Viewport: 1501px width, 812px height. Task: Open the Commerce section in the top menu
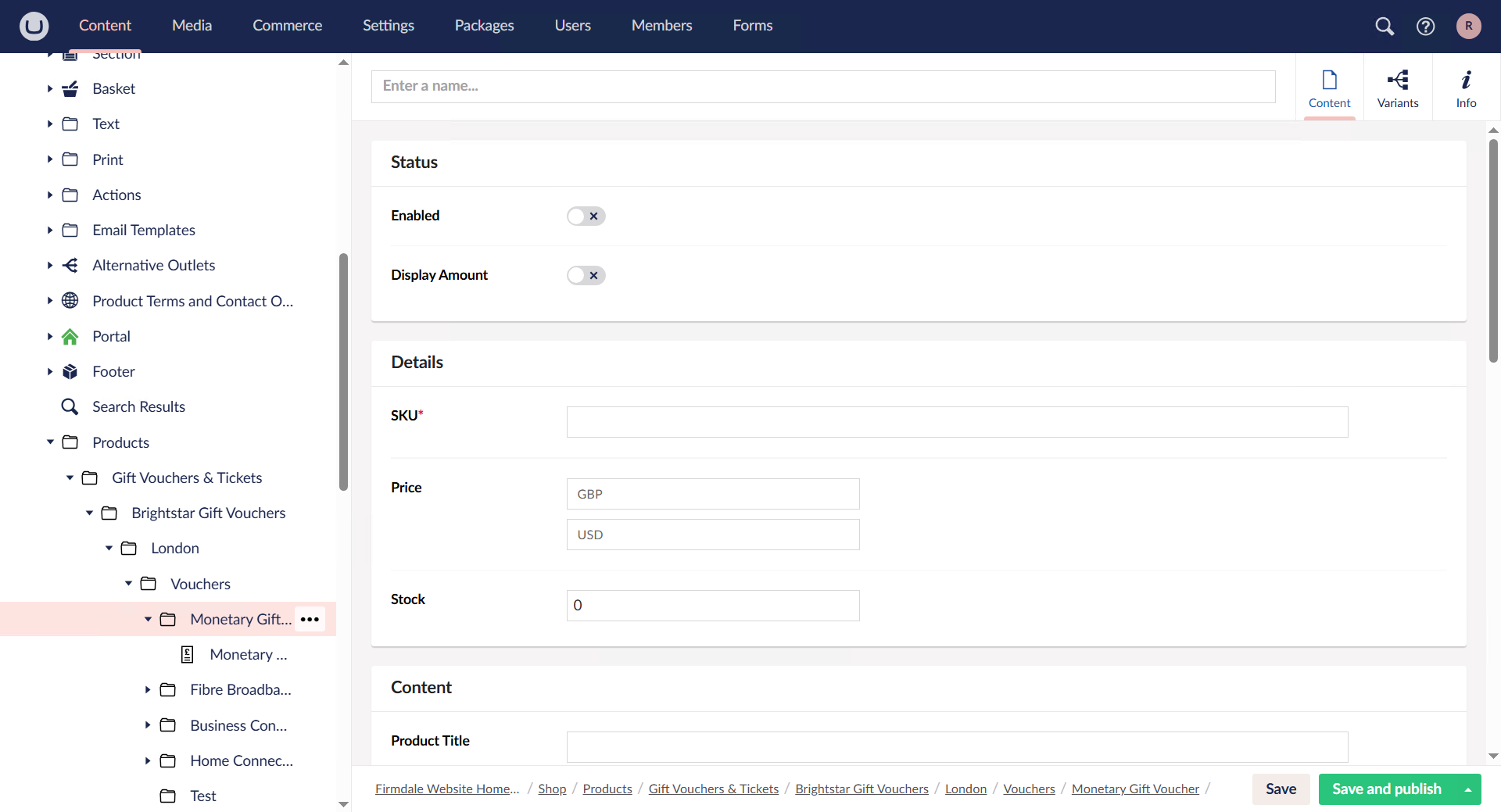click(x=287, y=25)
